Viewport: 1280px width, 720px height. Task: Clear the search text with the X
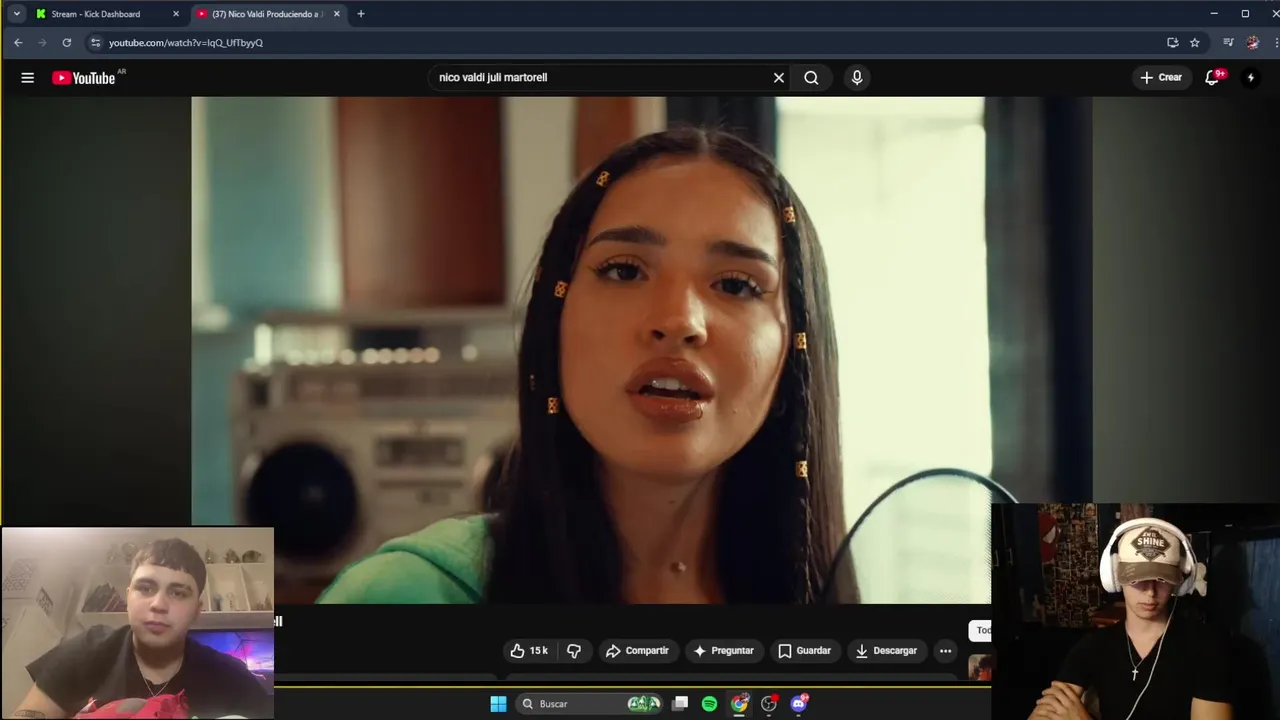(779, 77)
